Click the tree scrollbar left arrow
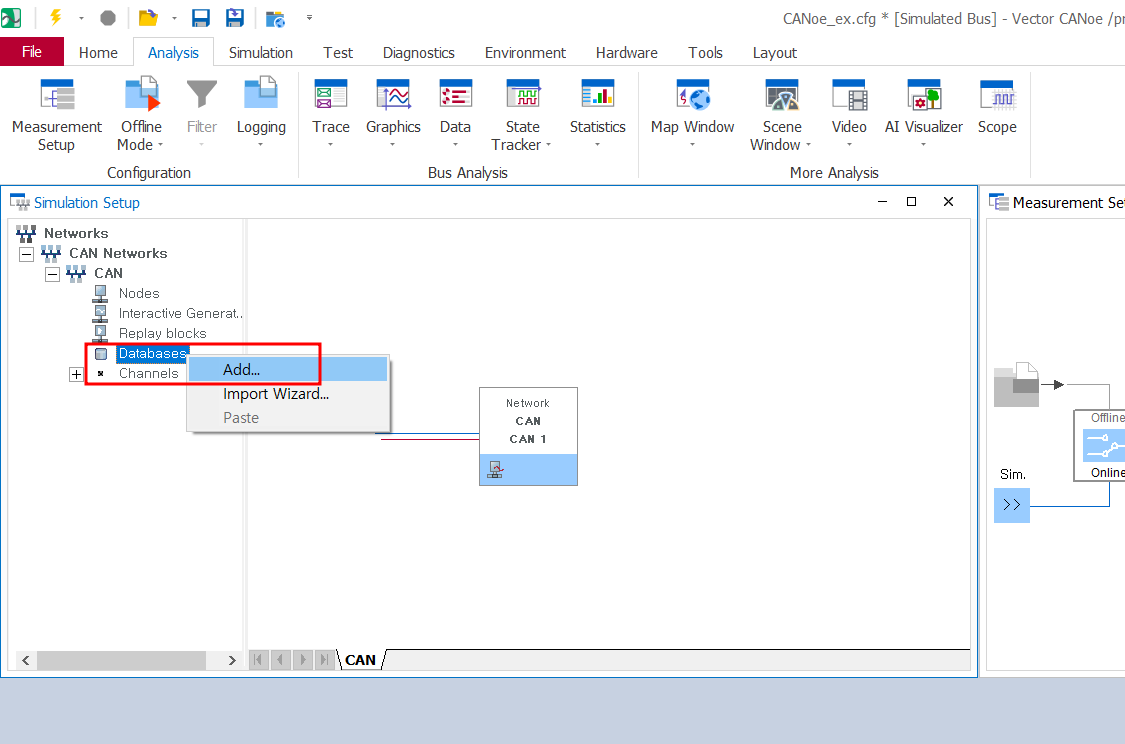This screenshot has height=744, width=1125. [26, 660]
